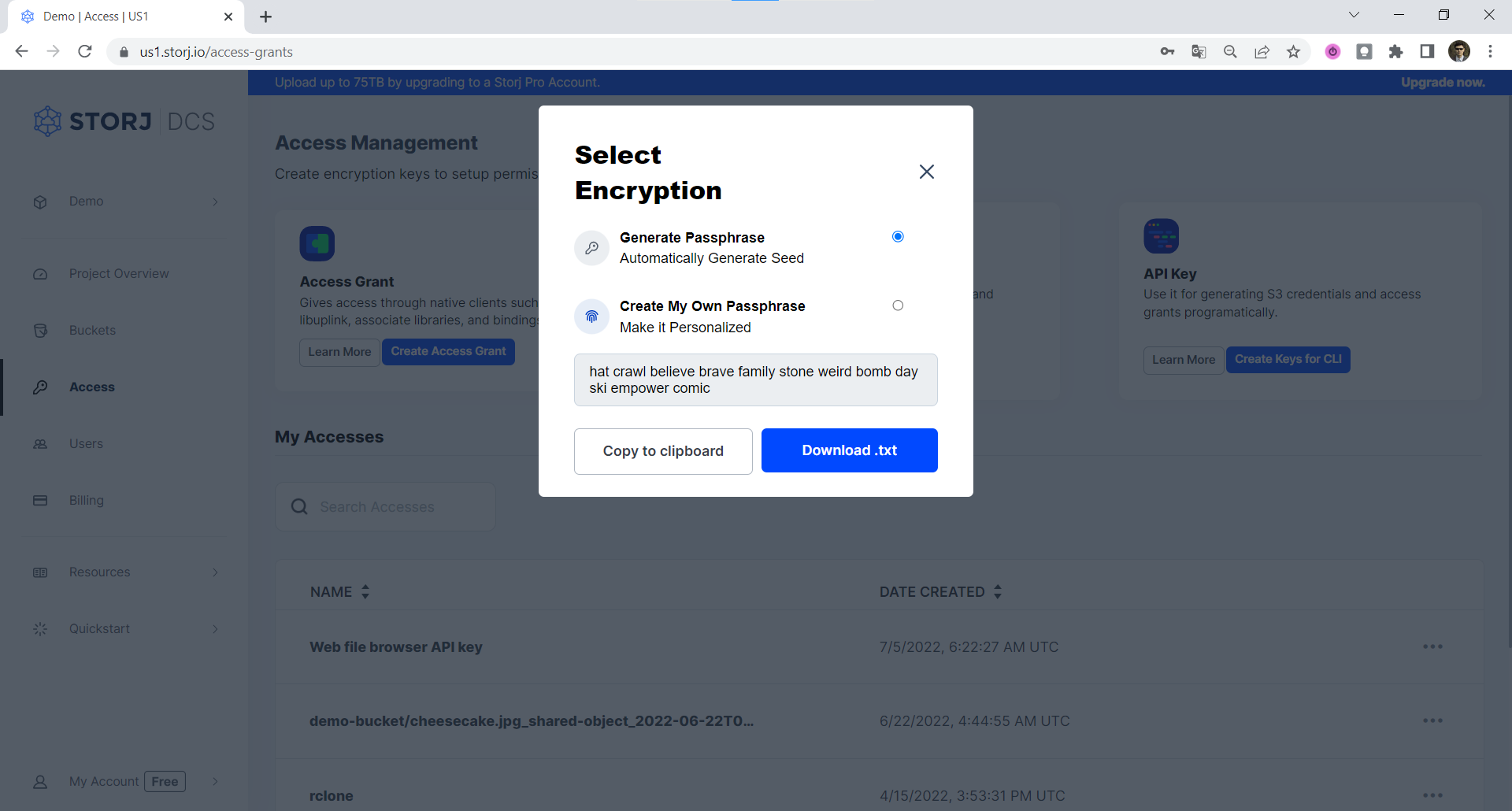Go to Billing in the sidebar
The height and width of the screenshot is (811, 1512).
click(87, 501)
